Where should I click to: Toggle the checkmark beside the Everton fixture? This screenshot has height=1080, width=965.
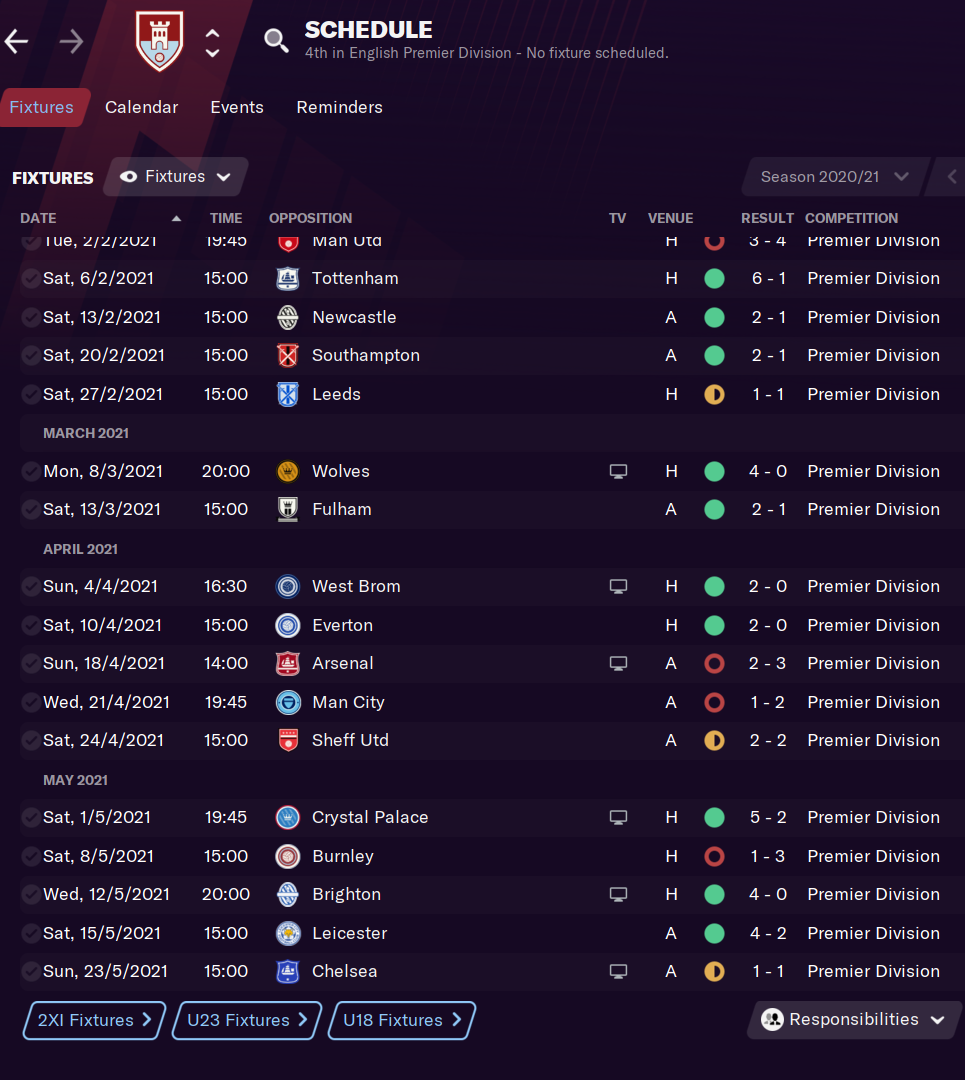(x=31, y=625)
